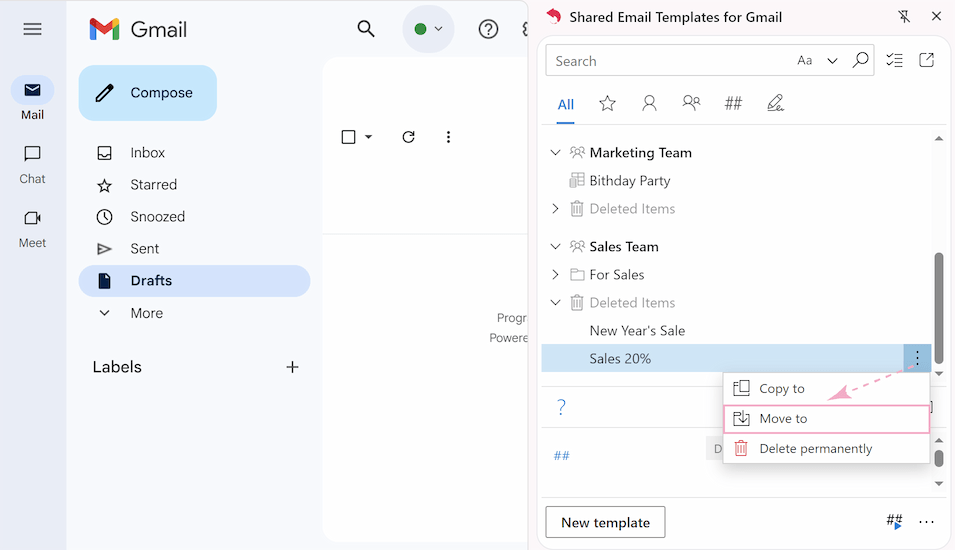The width and height of the screenshot is (955, 550).
Task: Expand Marketing Team Deleted Items
Action: click(555, 208)
